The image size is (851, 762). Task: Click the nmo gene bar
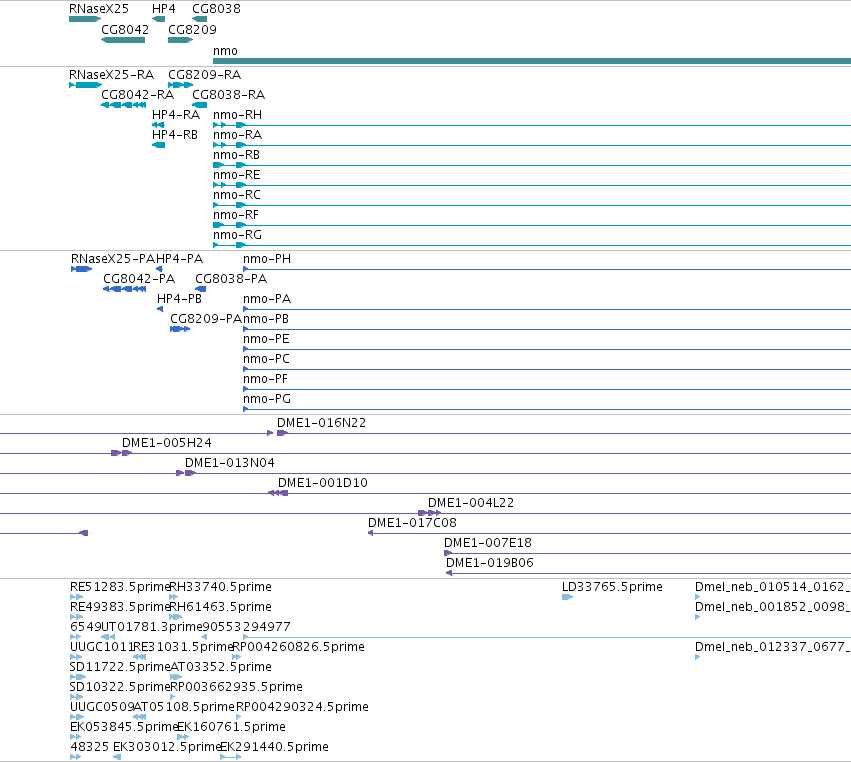pyautogui.click(x=532, y=61)
